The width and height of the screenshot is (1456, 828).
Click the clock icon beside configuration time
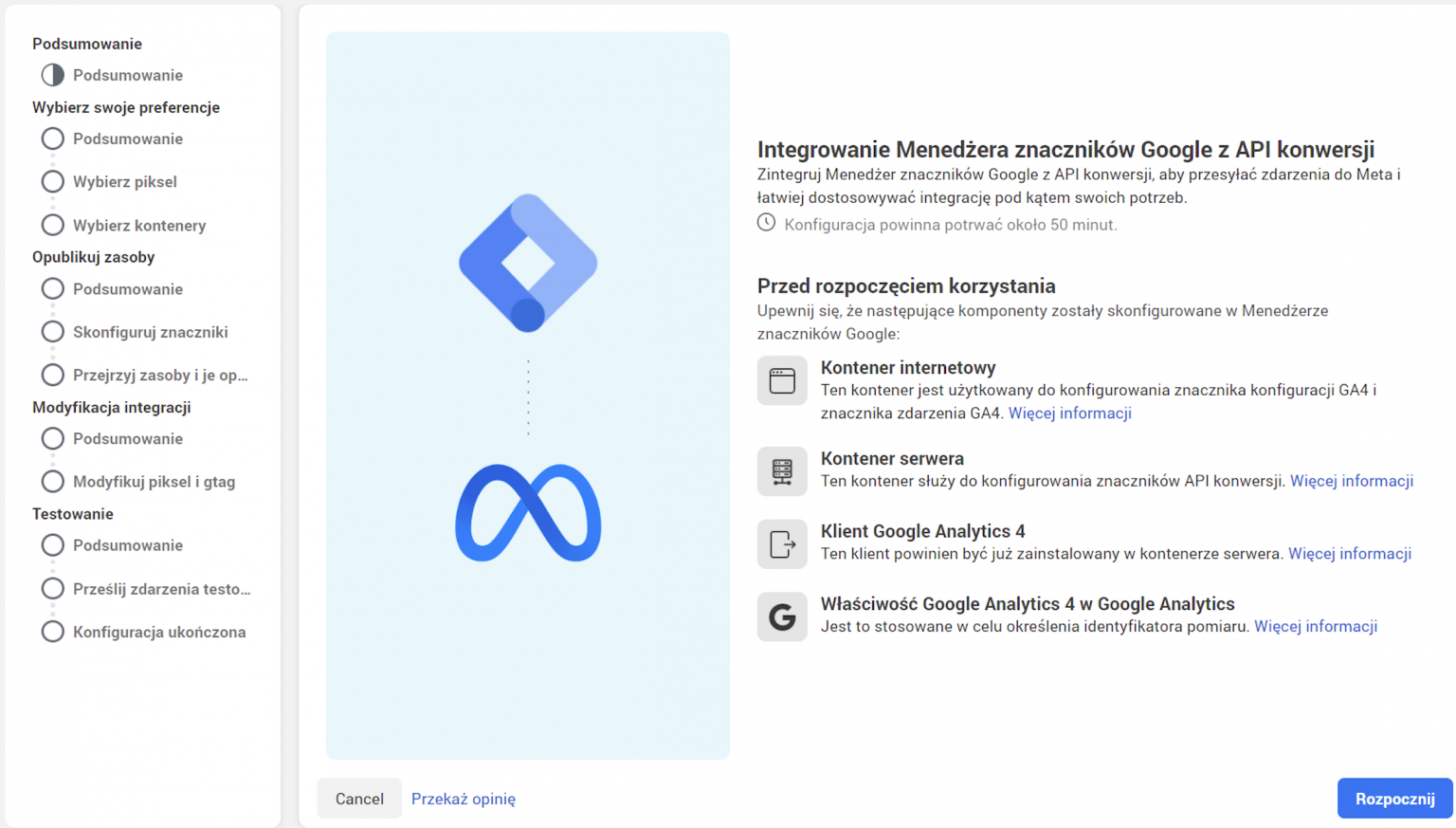[x=766, y=223]
